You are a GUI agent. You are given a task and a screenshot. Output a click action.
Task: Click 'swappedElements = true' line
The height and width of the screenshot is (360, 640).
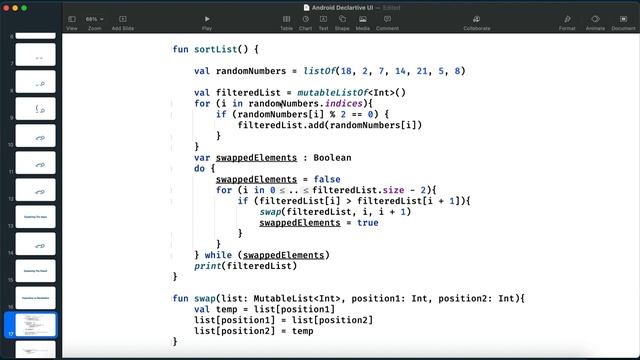click(319, 223)
